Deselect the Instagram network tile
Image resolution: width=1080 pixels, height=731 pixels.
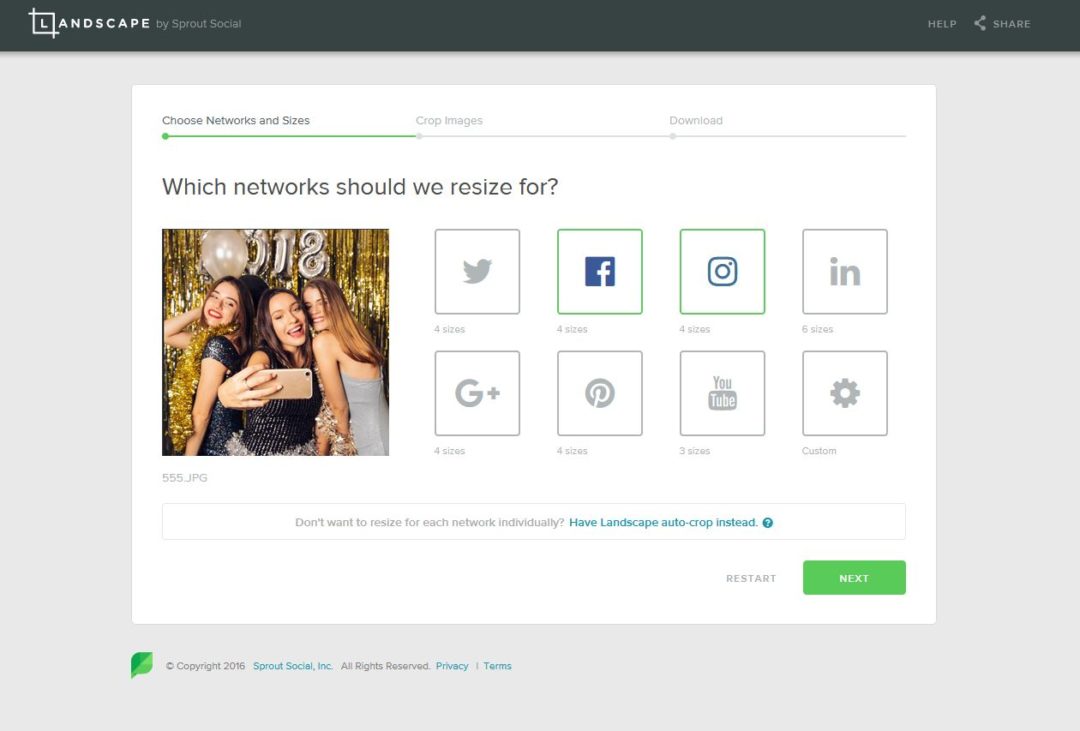click(x=722, y=271)
